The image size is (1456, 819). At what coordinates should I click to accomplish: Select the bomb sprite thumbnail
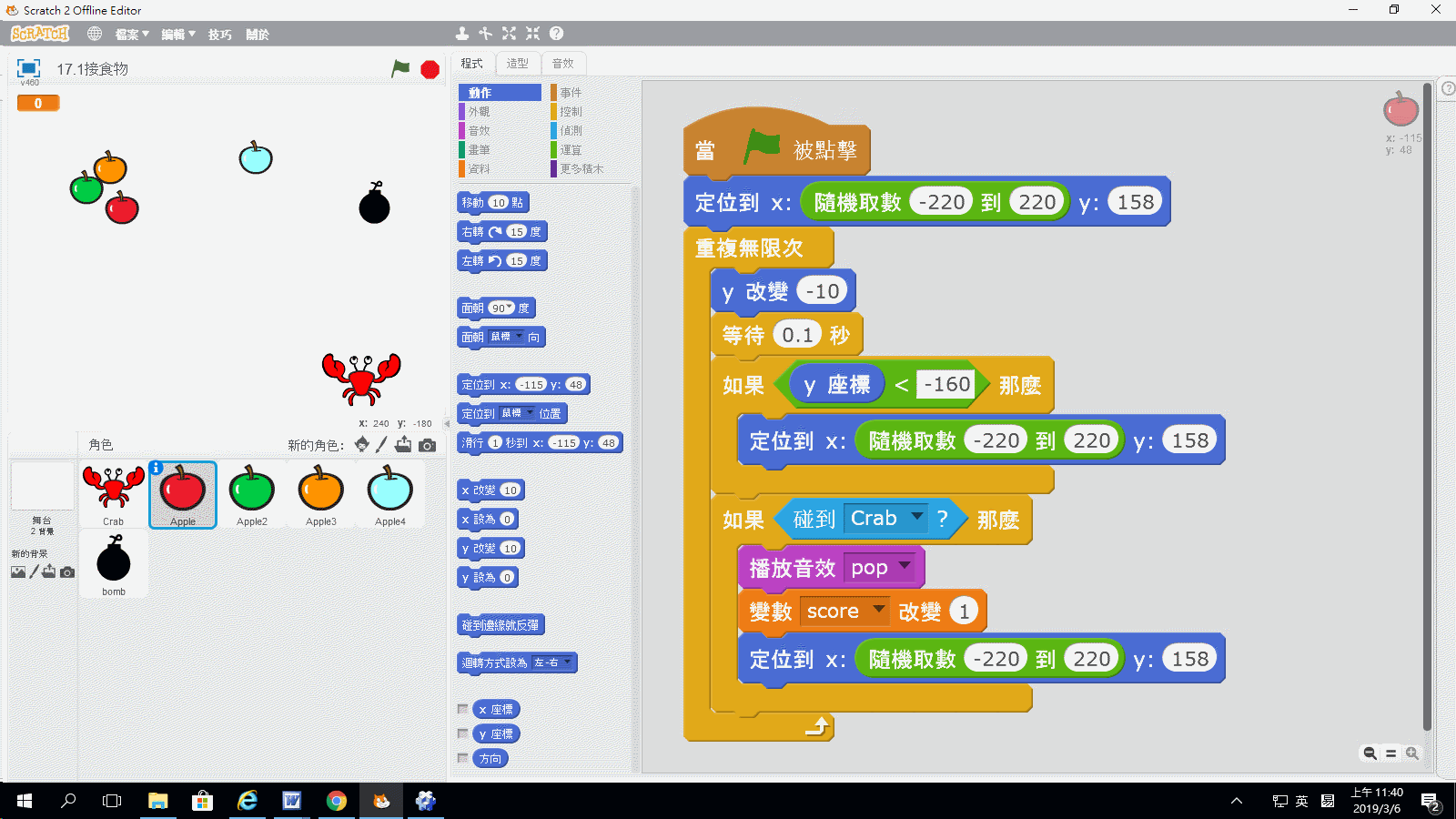[x=114, y=564]
